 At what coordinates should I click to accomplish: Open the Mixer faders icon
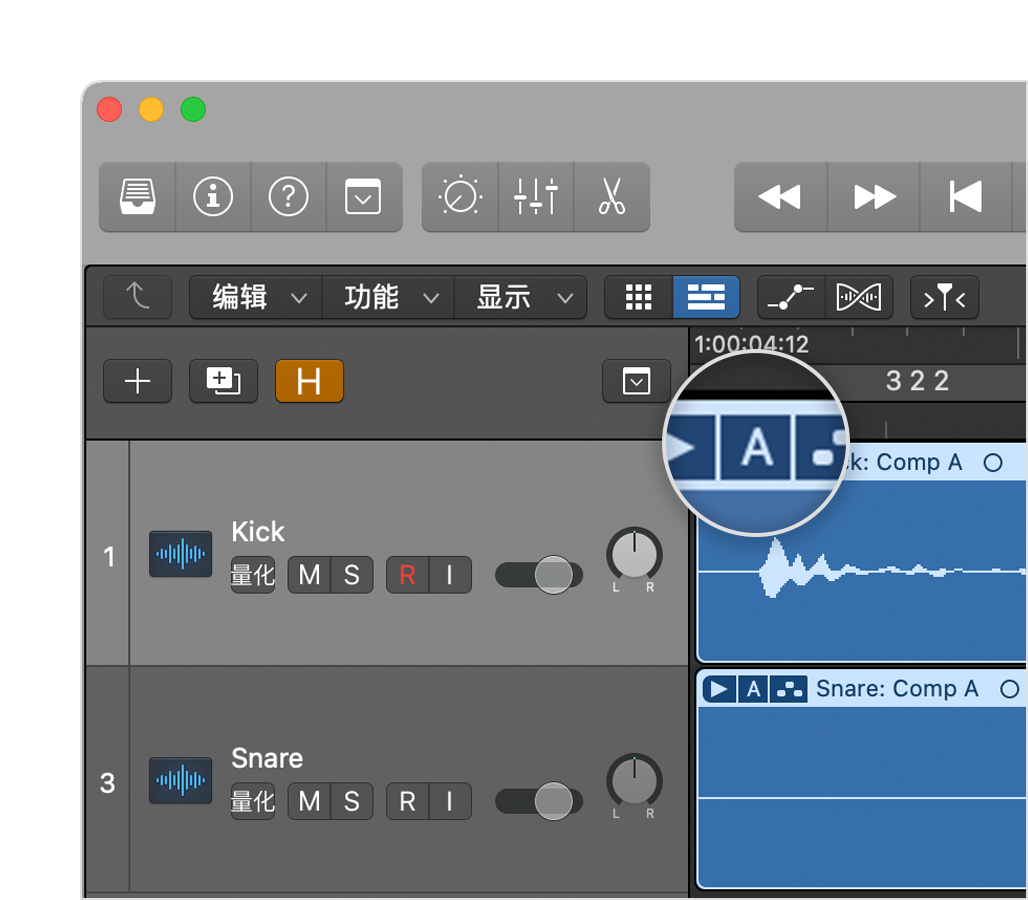coord(536,197)
